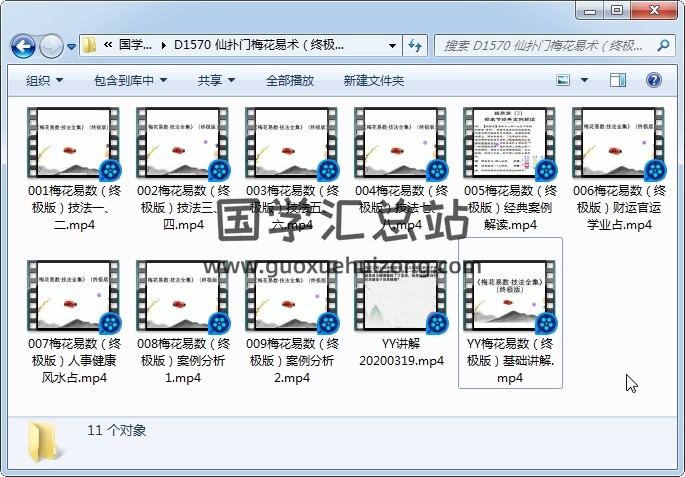Open the help question mark icon
The height and width of the screenshot is (477, 685).
coord(656,80)
